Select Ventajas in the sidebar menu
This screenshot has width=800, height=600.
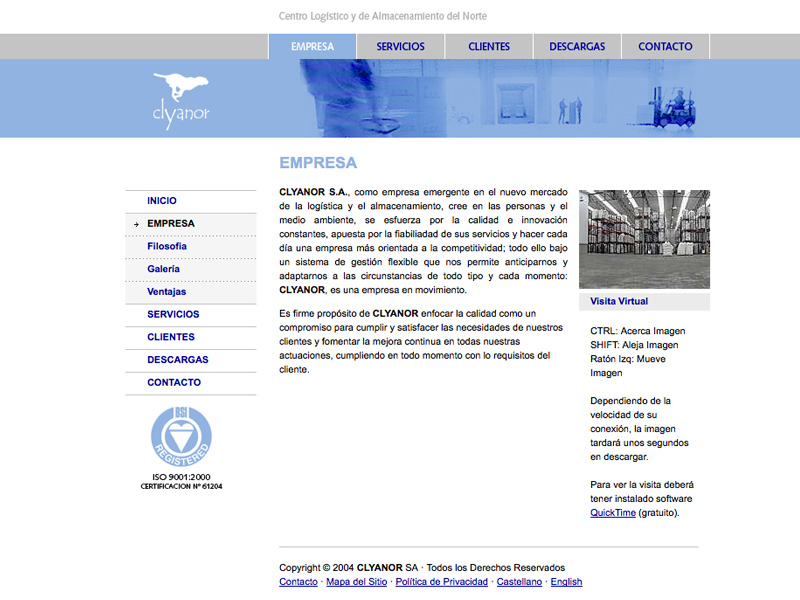coord(167,292)
